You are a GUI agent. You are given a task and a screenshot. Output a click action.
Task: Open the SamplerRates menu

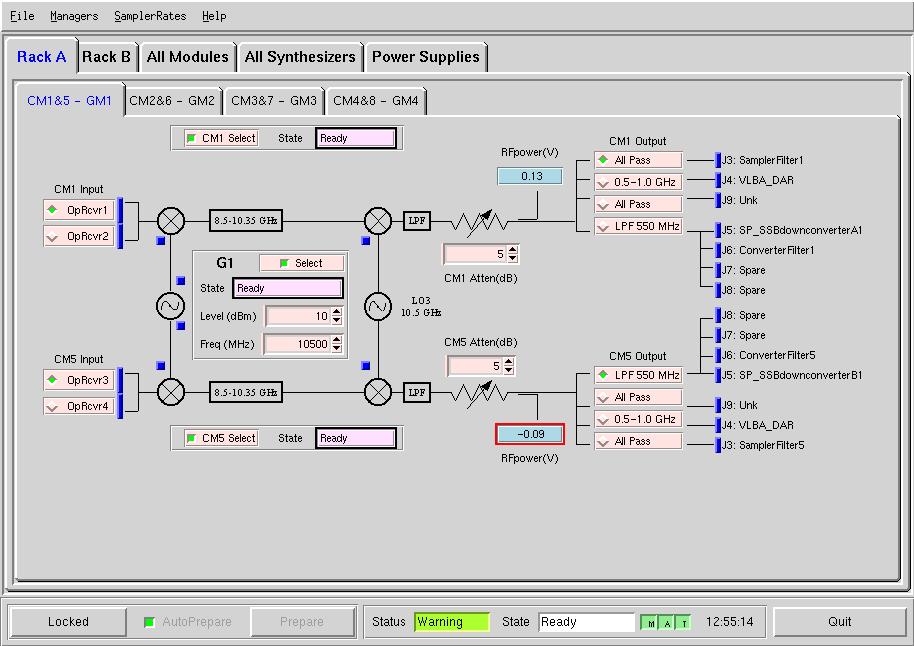[150, 16]
